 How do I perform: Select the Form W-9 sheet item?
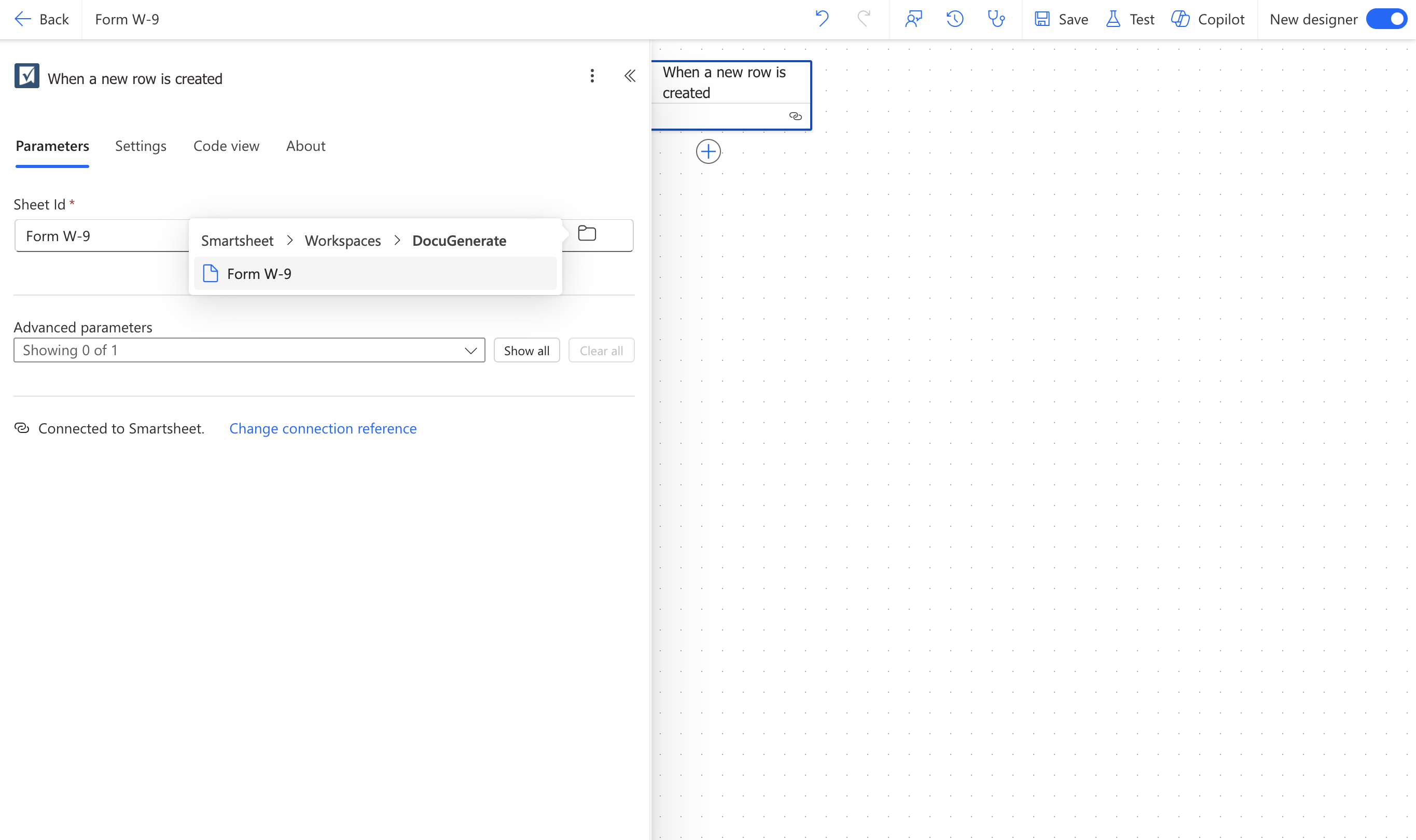[x=375, y=273]
